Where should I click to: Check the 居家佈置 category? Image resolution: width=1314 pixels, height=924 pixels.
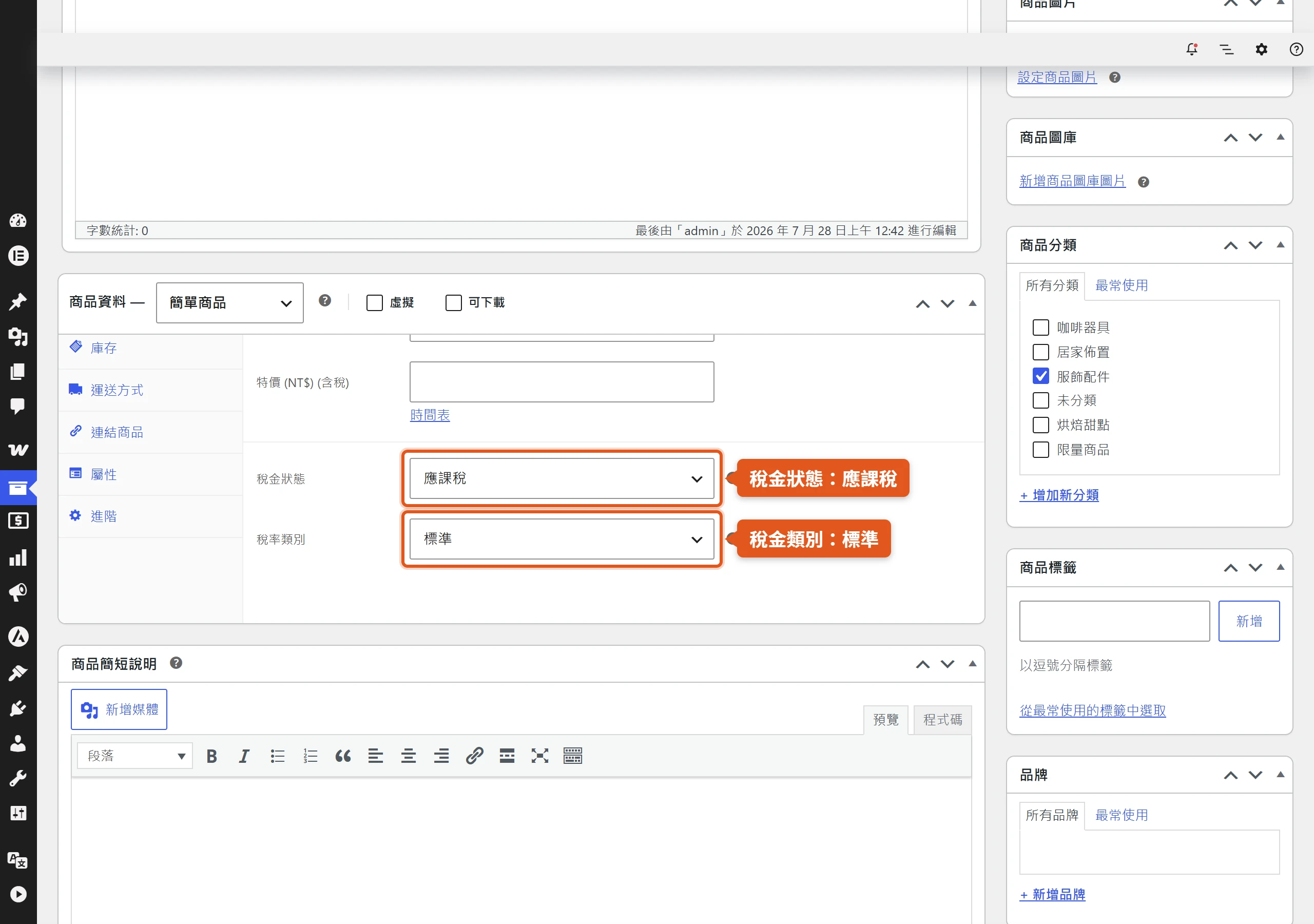tap(1040, 352)
